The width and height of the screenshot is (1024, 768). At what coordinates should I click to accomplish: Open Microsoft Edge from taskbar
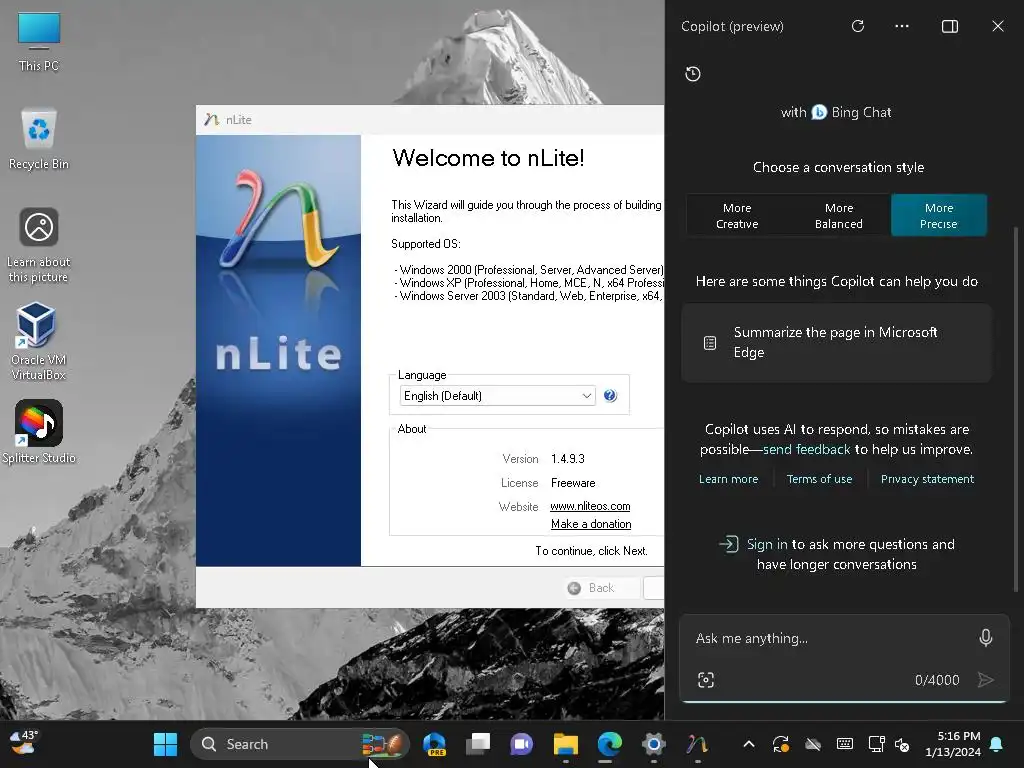pyautogui.click(x=609, y=744)
